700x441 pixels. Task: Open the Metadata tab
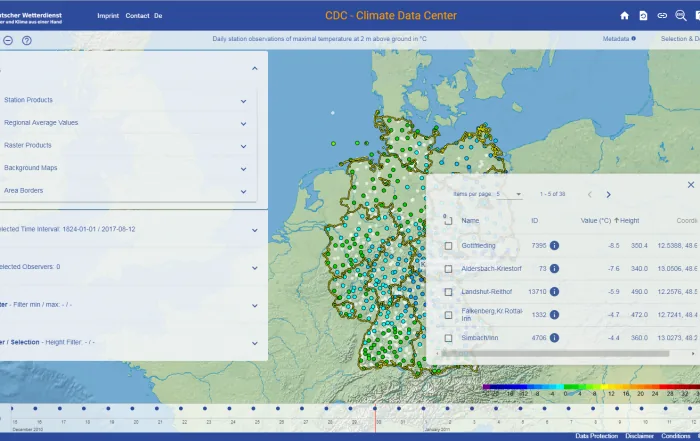coord(619,39)
